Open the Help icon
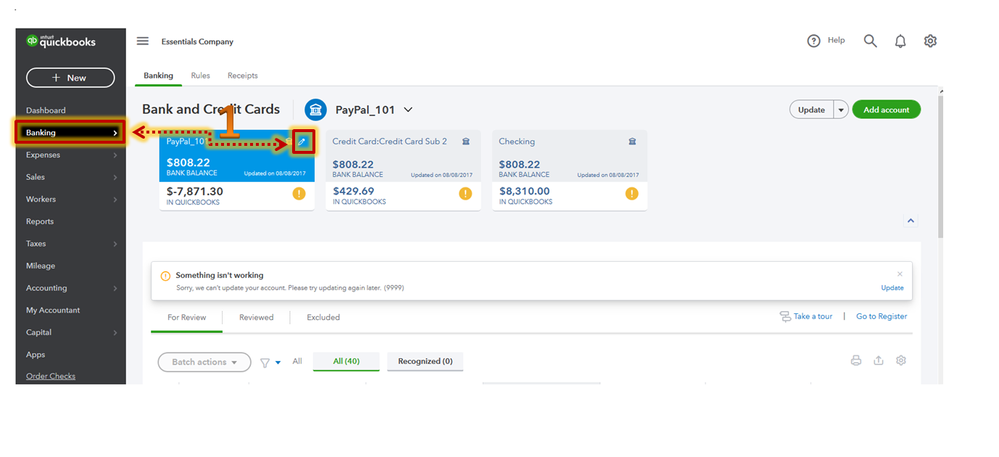 [814, 41]
